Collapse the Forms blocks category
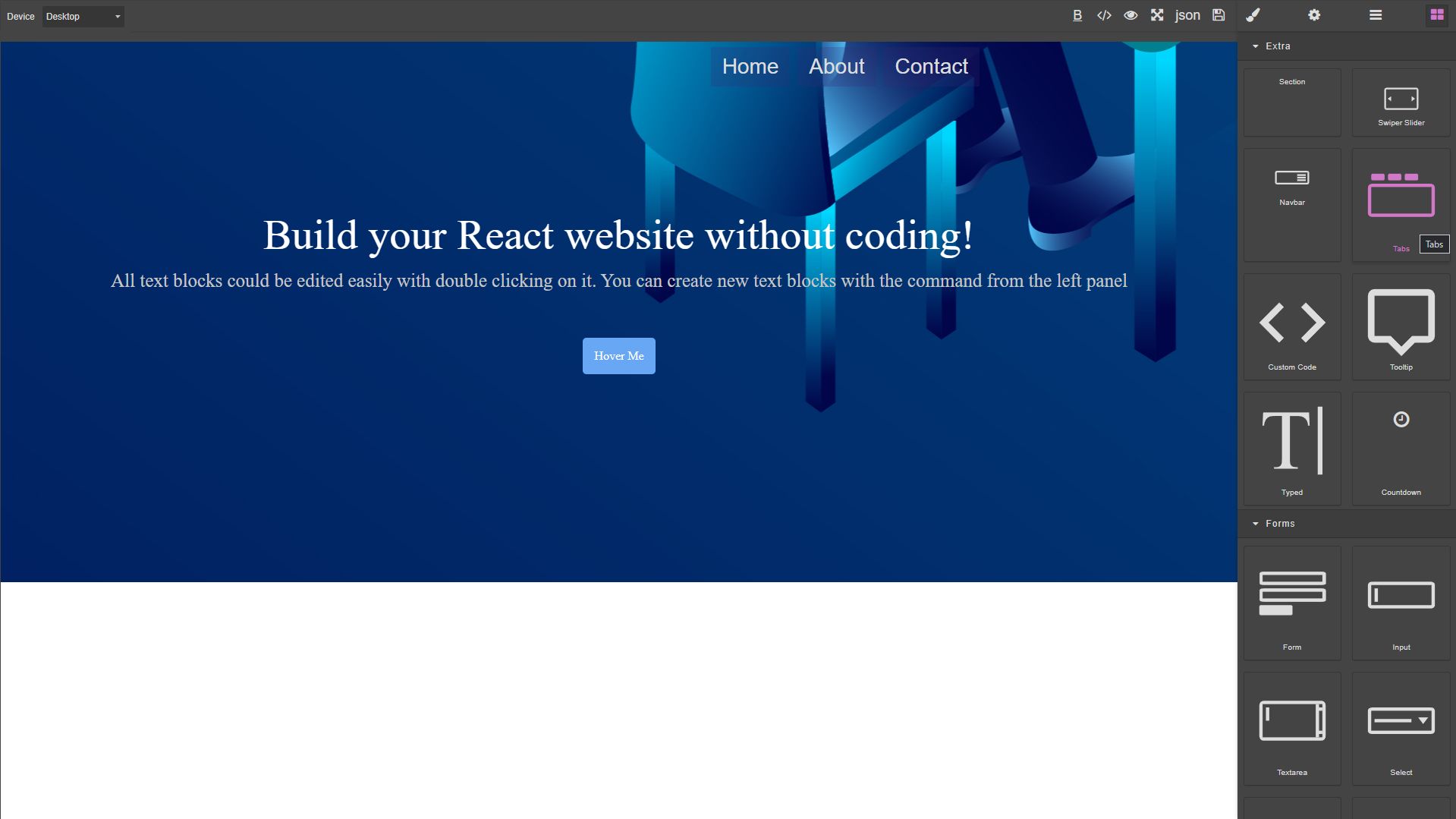Screen dimensions: 1456x819 1347,524
